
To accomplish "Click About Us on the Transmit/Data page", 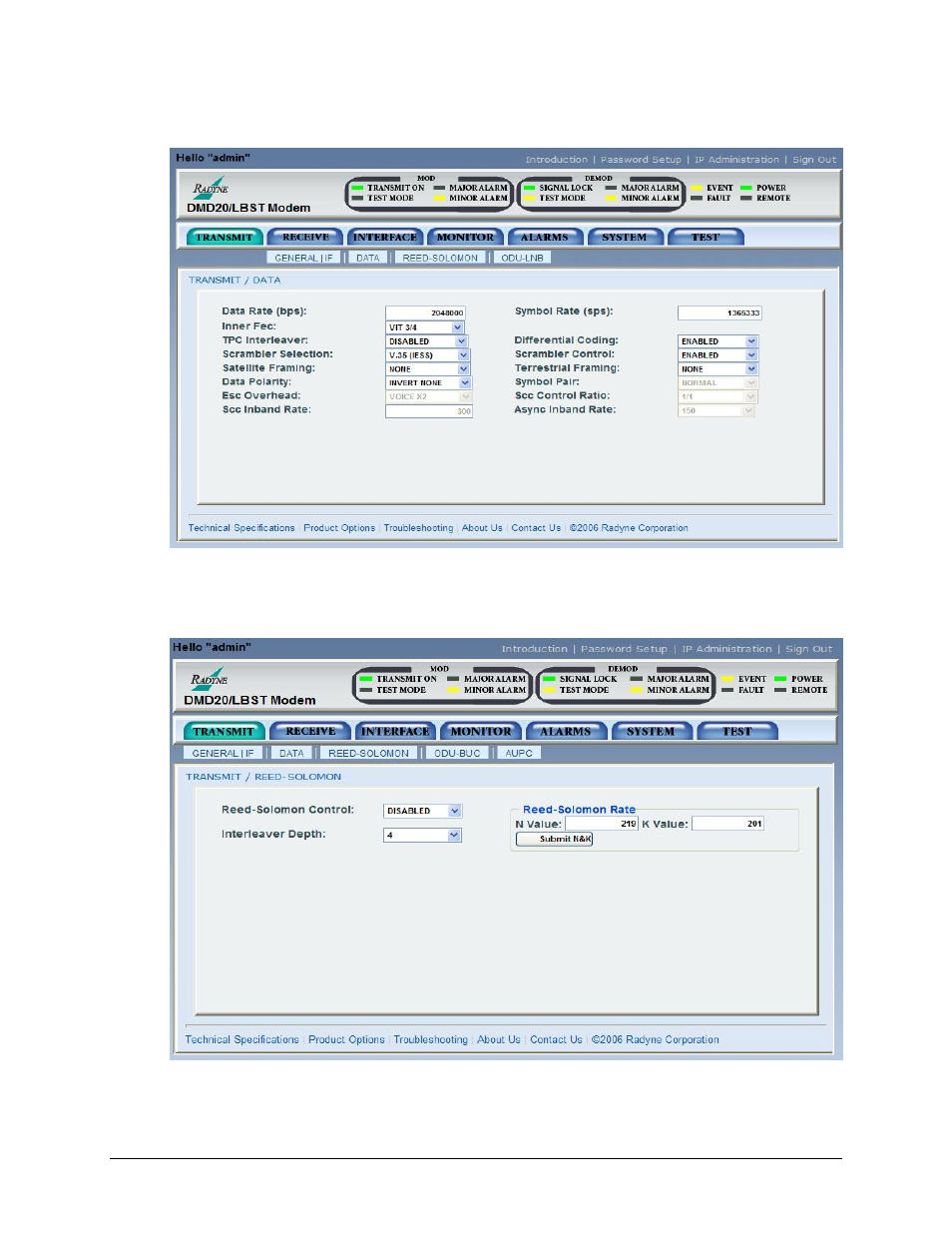I will tap(482, 528).
